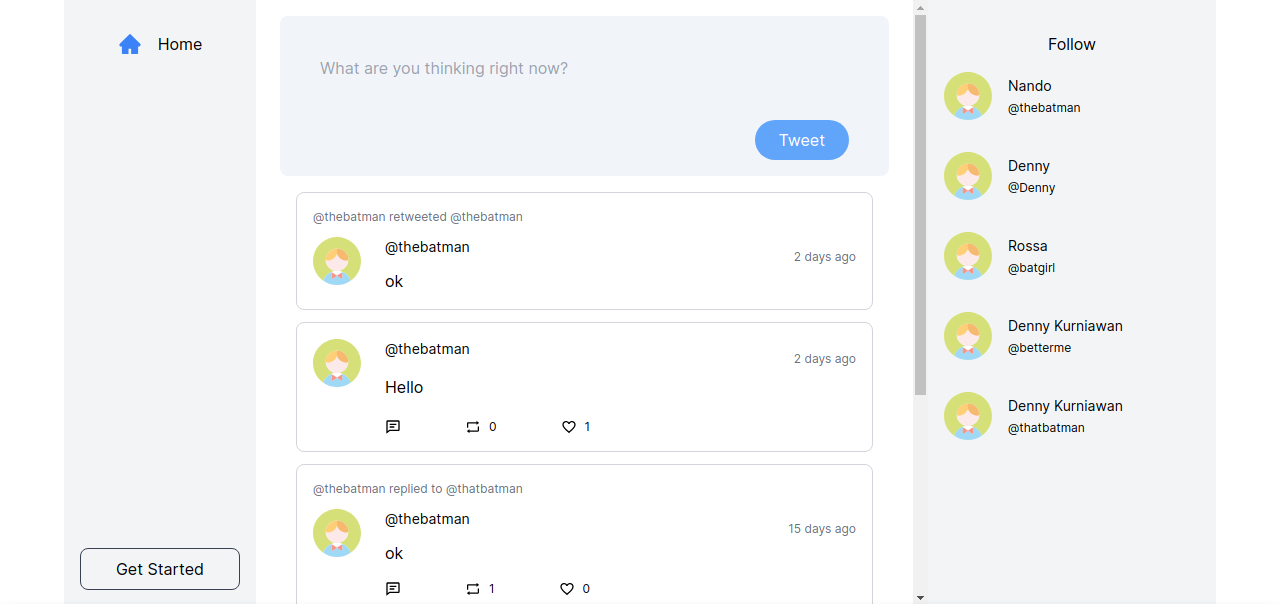Like the Hello tweet
The height and width of the screenshot is (604, 1280).
click(x=568, y=427)
